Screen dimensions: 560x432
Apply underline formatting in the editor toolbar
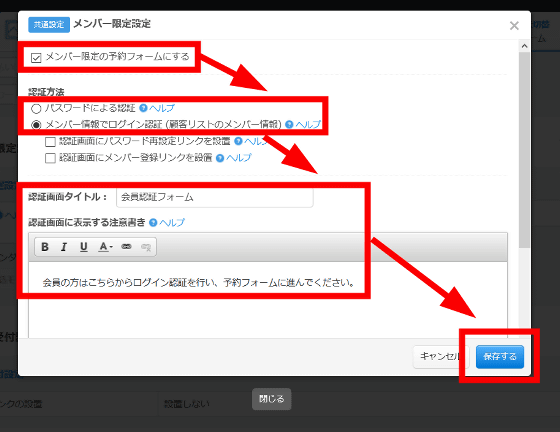pos(84,247)
